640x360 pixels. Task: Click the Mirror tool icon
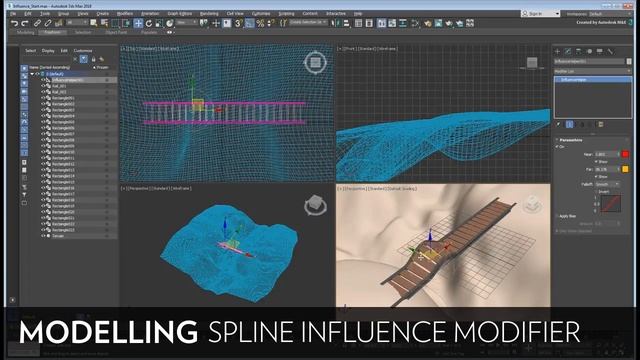tap(336, 23)
